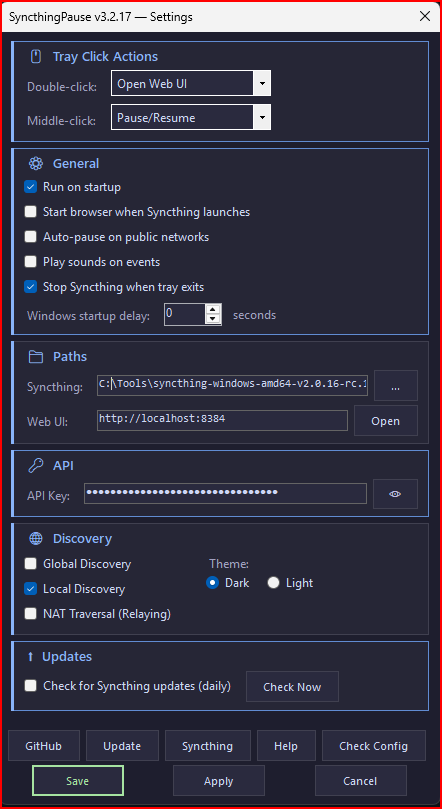This screenshot has width=442, height=809.
Task: Click the up-arrow icon beside Updates
Action: point(30,656)
